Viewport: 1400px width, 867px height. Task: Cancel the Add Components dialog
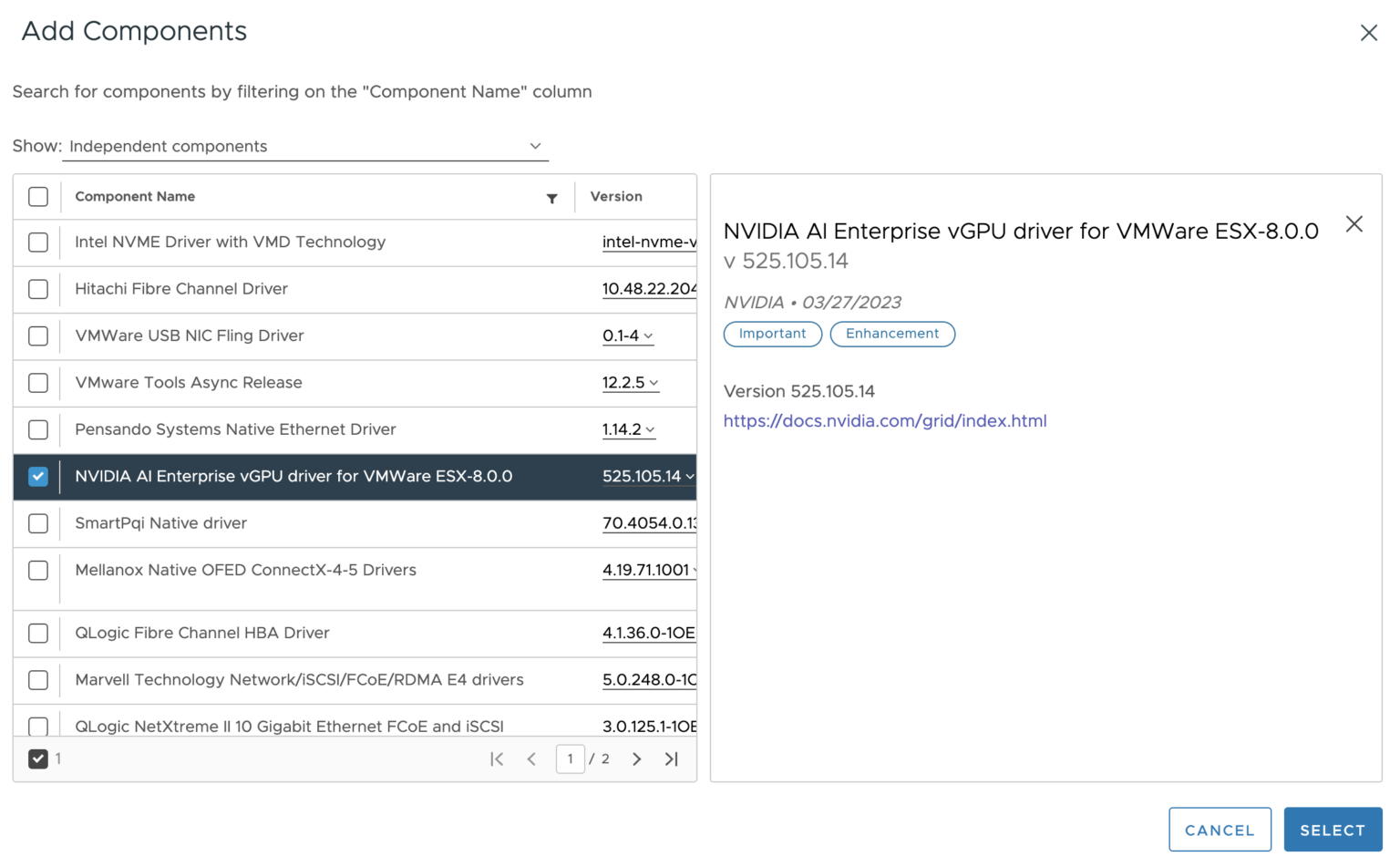click(x=1220, y=830)
